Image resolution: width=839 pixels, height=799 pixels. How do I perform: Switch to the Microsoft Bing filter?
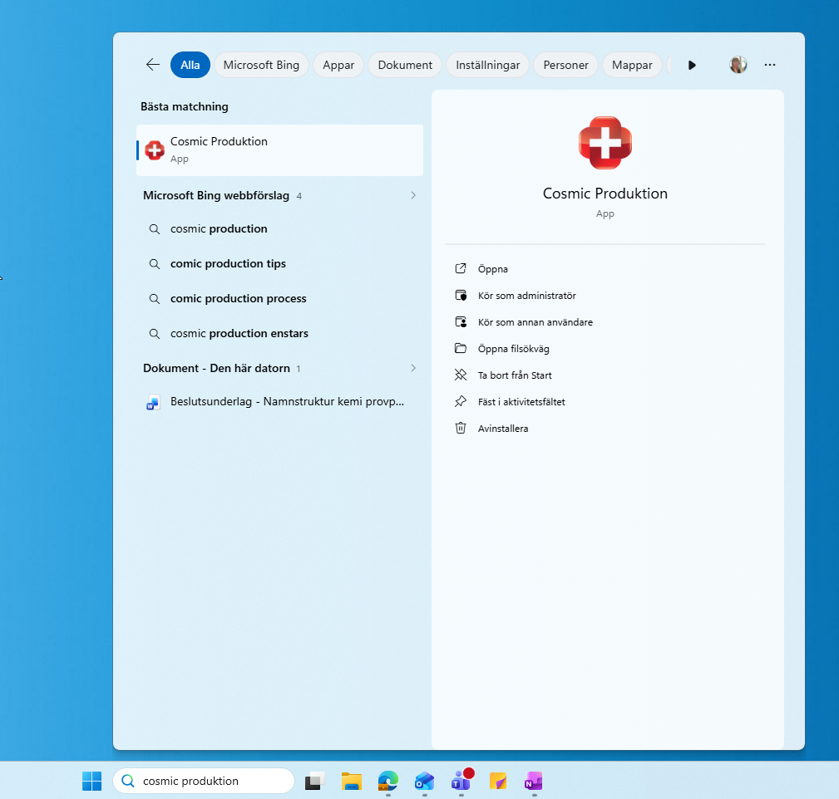(261, 65)
